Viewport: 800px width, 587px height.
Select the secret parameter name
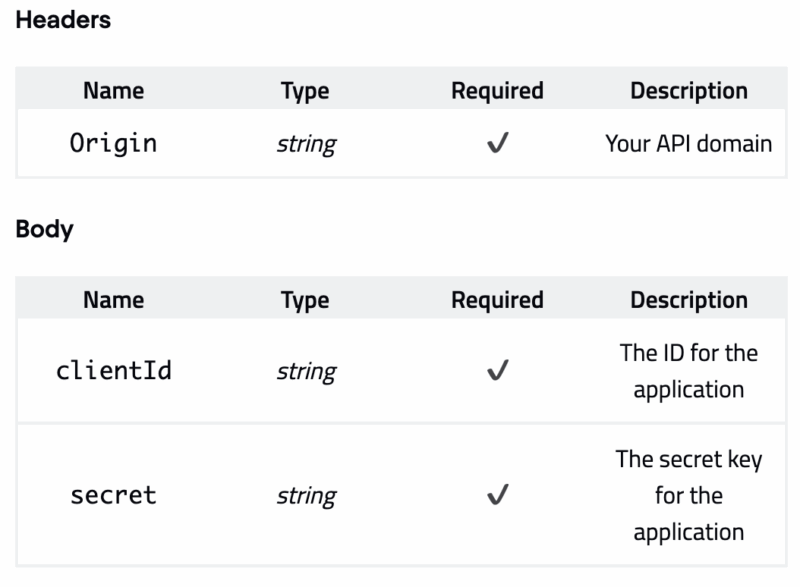pyautogui.click(x=113, y=495)
